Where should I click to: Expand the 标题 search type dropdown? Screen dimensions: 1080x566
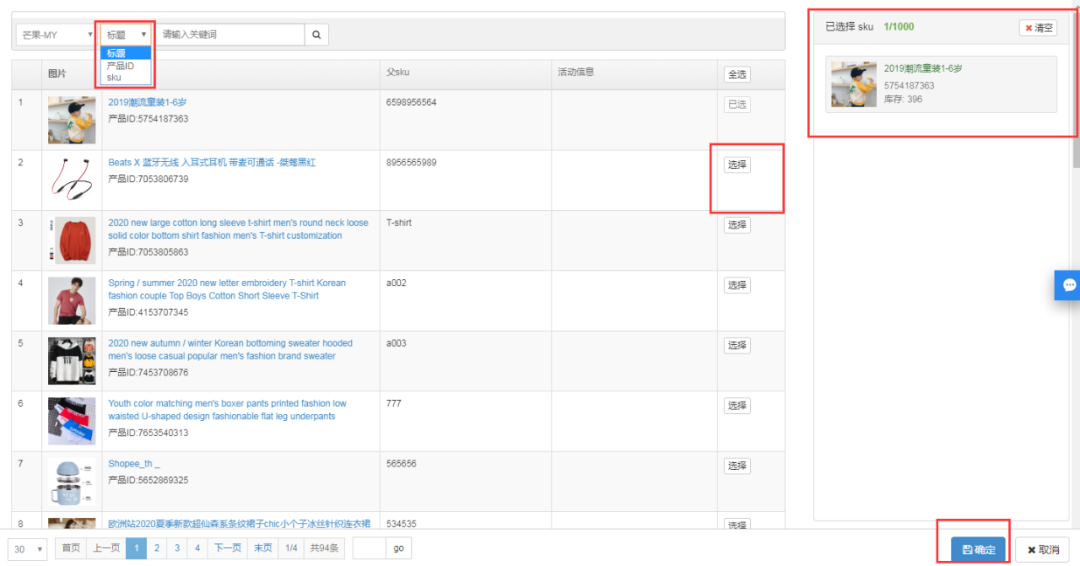point(127,35)
